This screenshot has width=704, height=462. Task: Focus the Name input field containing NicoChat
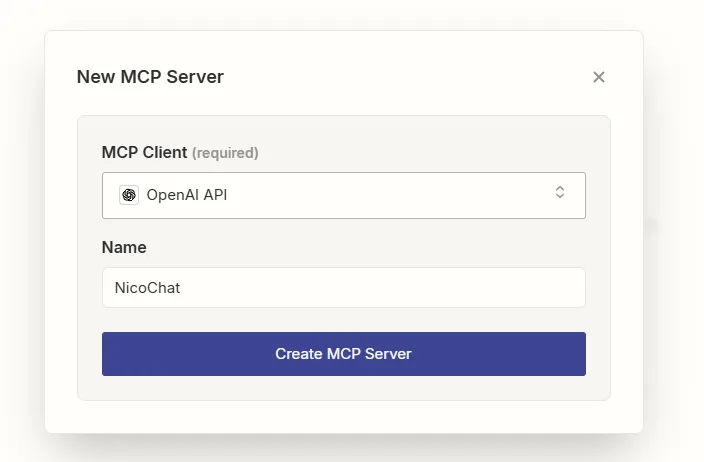pos(343,288)
